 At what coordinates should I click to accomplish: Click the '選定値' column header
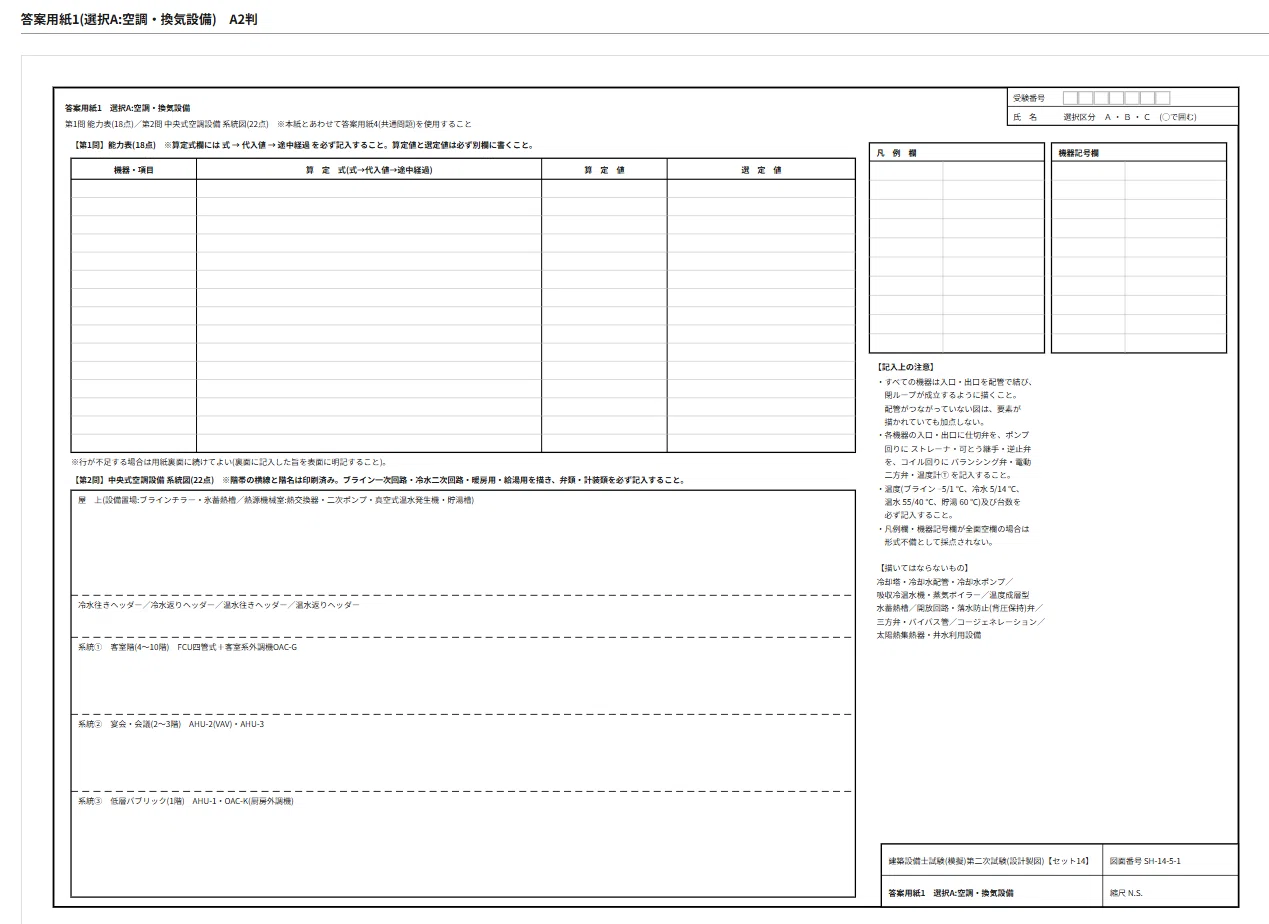(x=761, y=170)
